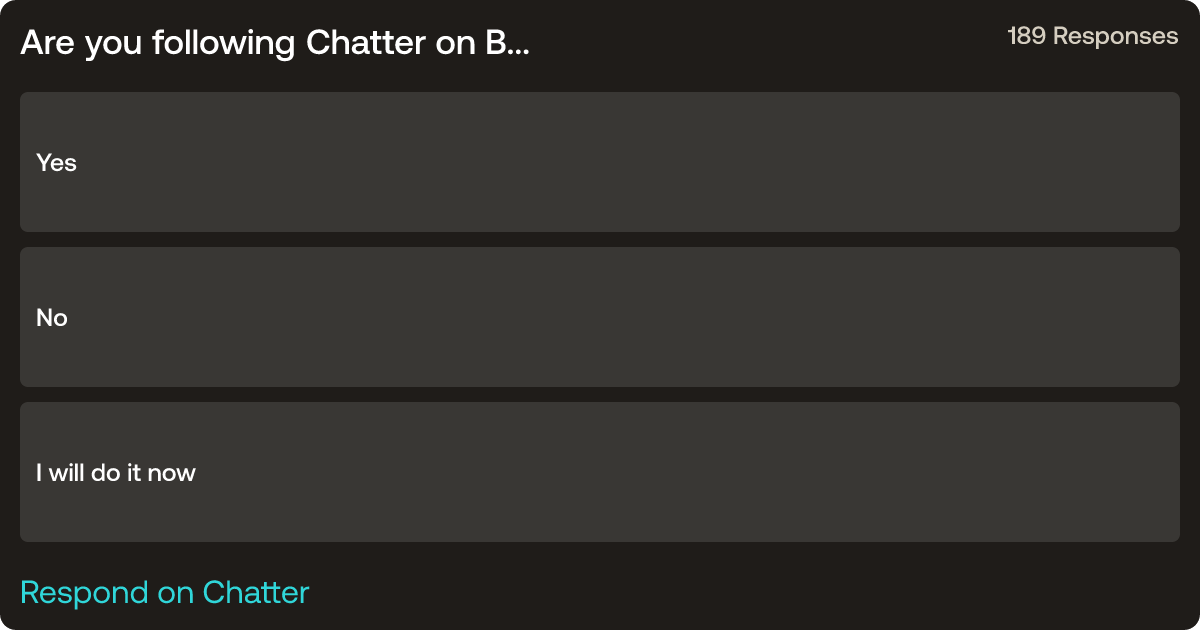Choose "No" as your poll answer
The width and height of the screenshot is (1200, 630).
tap(600, 317)
